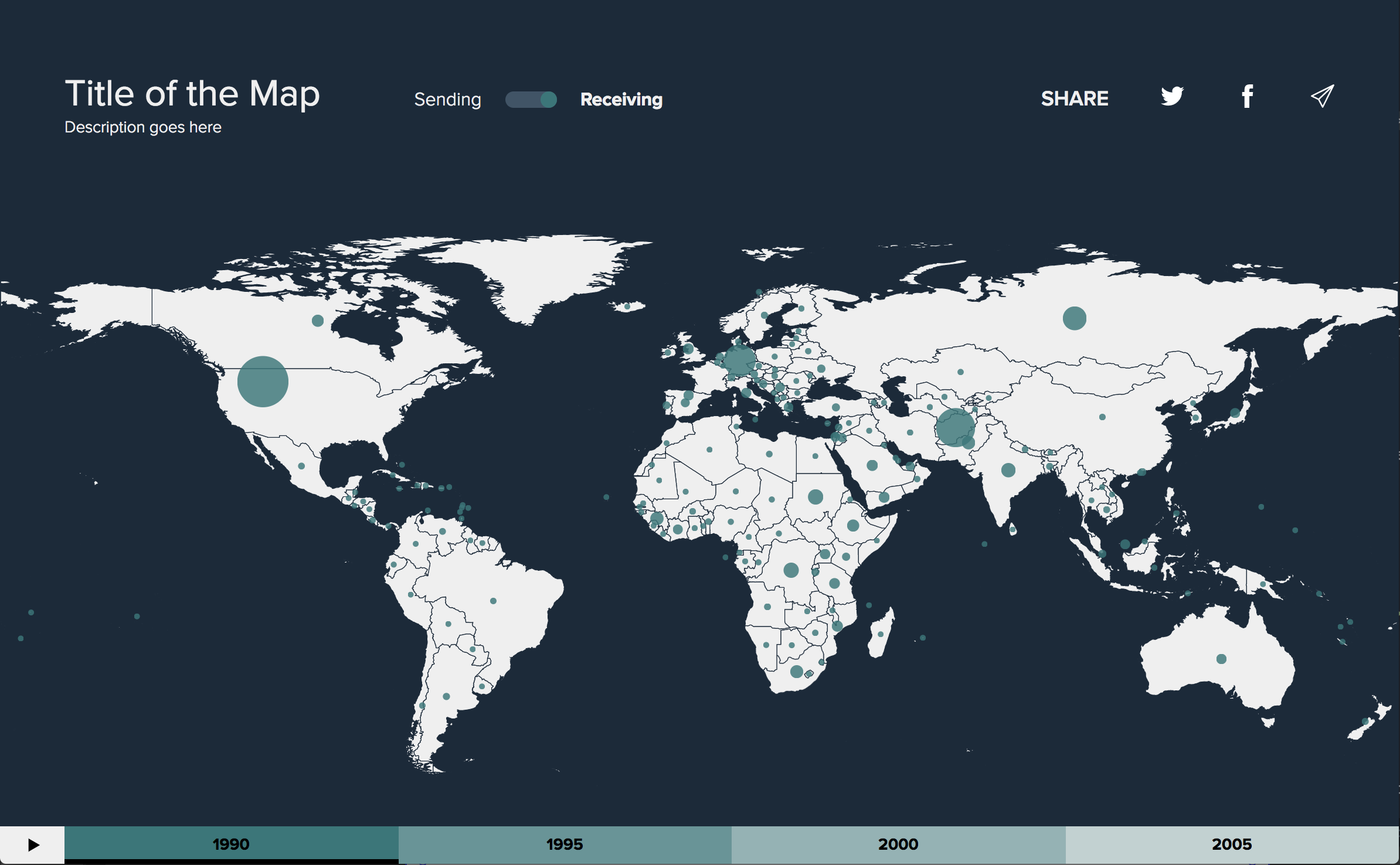1400x865 pixels.
Task: Click the Twitter bird icon
Action: pos(1171,97)
